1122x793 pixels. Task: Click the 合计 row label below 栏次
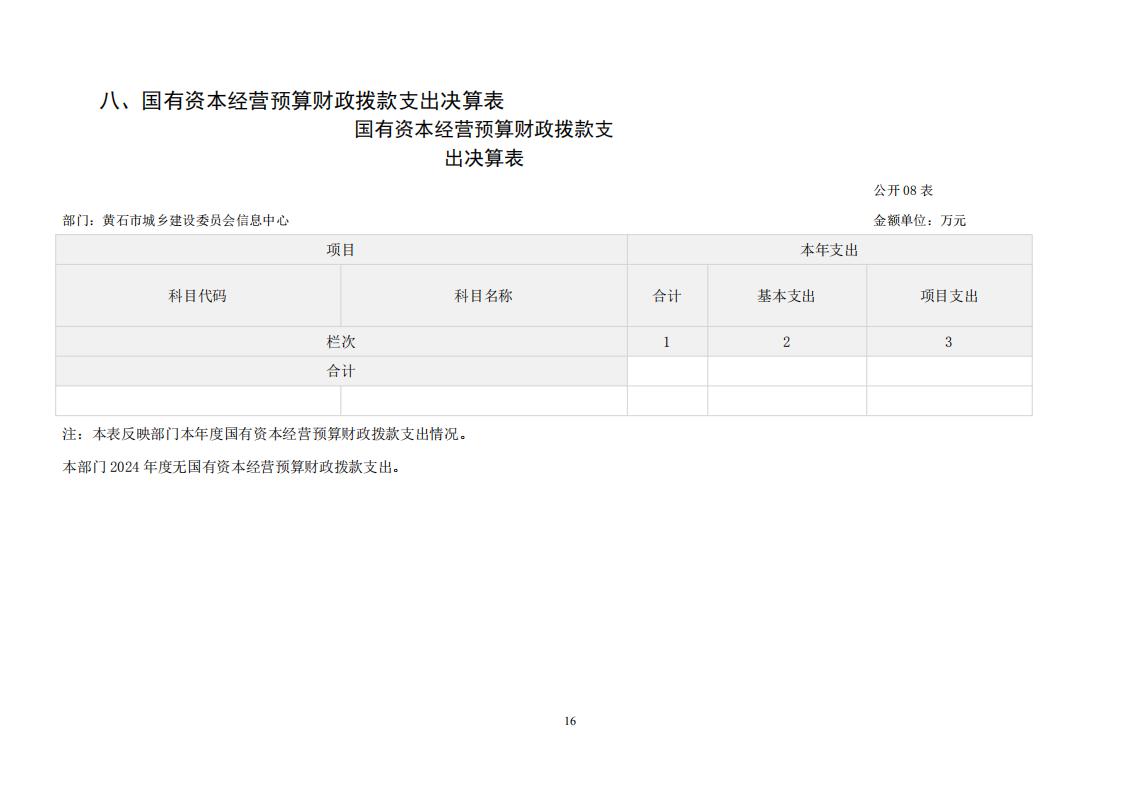pyautogui.click(x=341, y=371)
